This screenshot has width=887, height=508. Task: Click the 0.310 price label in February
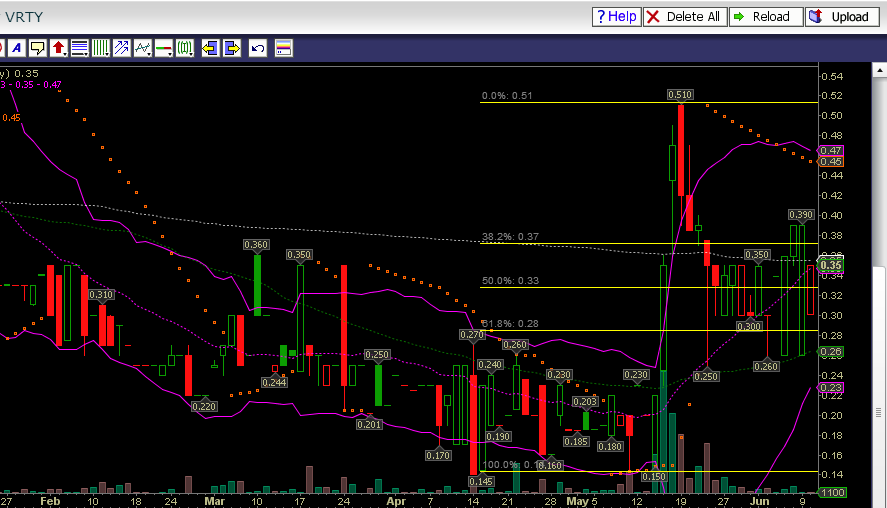pos(101,295)
